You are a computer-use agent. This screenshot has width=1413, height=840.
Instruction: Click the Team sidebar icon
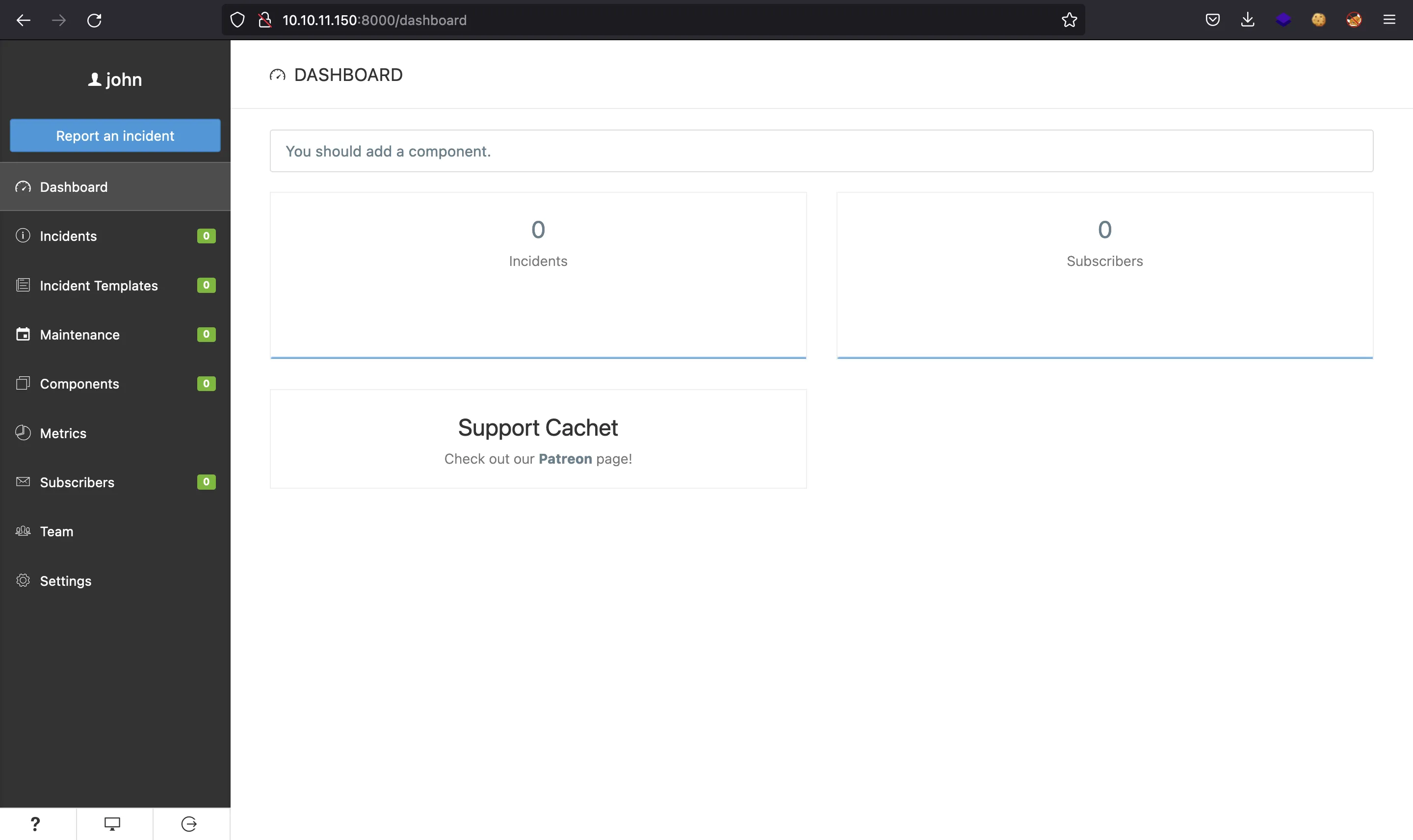pyautogui.click(x=22, y=531)
